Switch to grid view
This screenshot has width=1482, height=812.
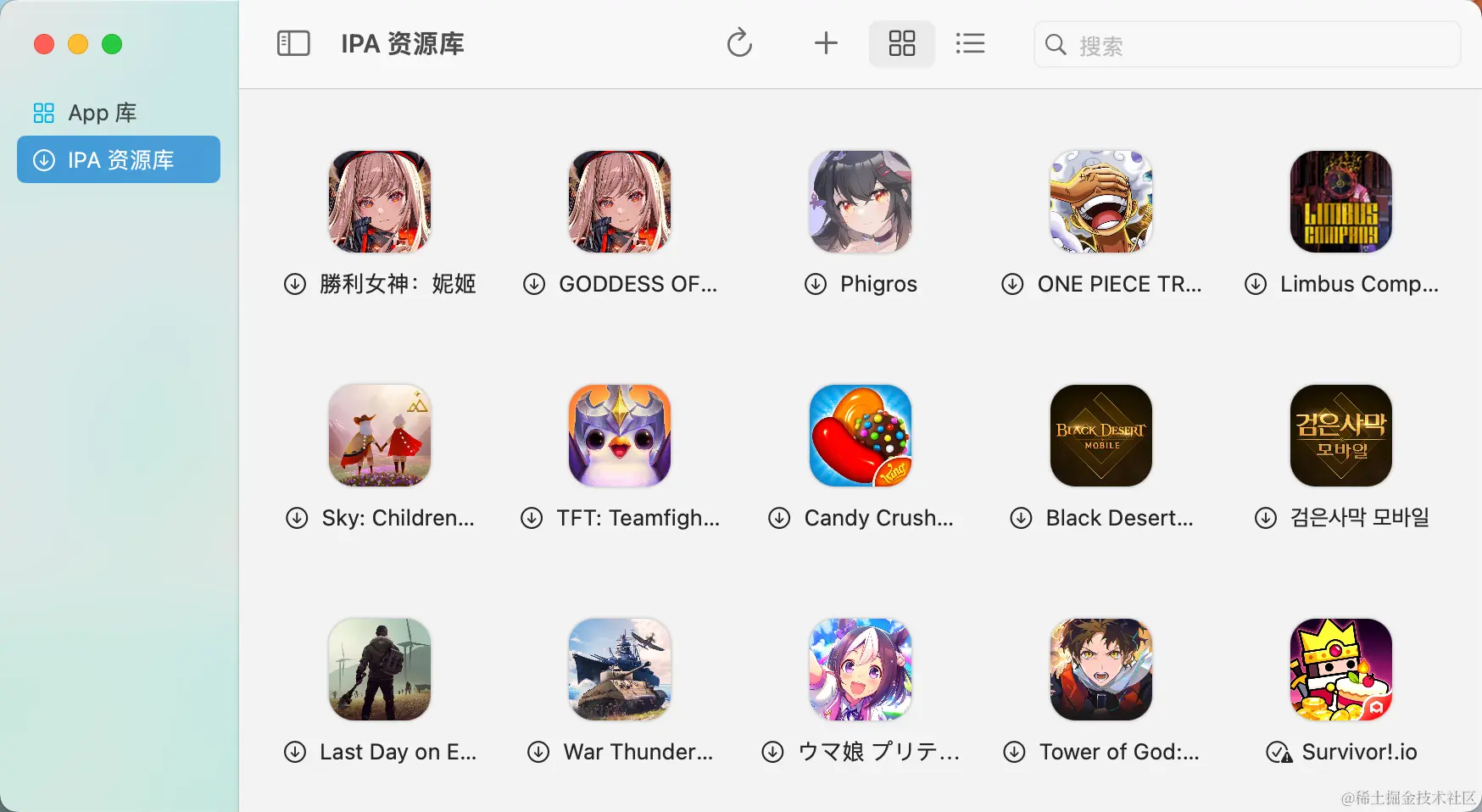click(x=901, y=43)
